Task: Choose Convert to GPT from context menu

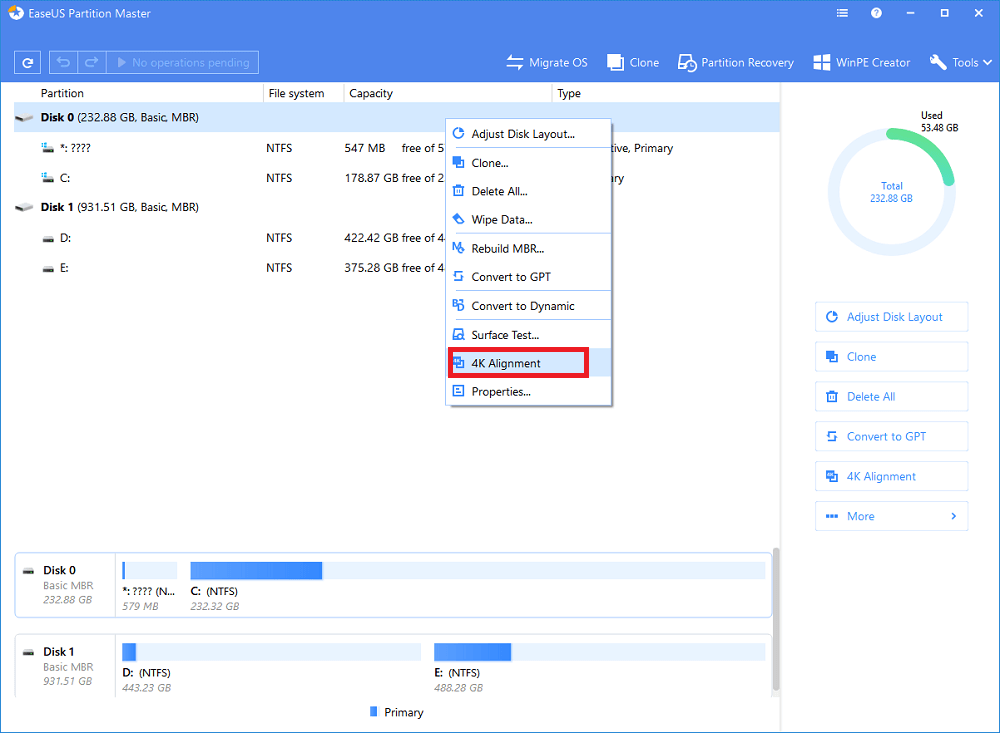Action: pos(511,277)
